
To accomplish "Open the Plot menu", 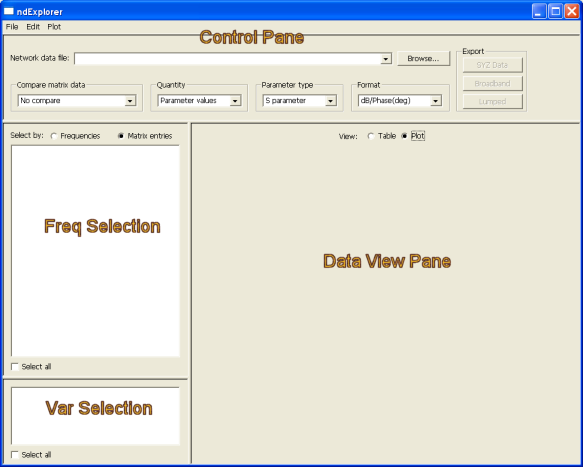I will click(54, 27).
